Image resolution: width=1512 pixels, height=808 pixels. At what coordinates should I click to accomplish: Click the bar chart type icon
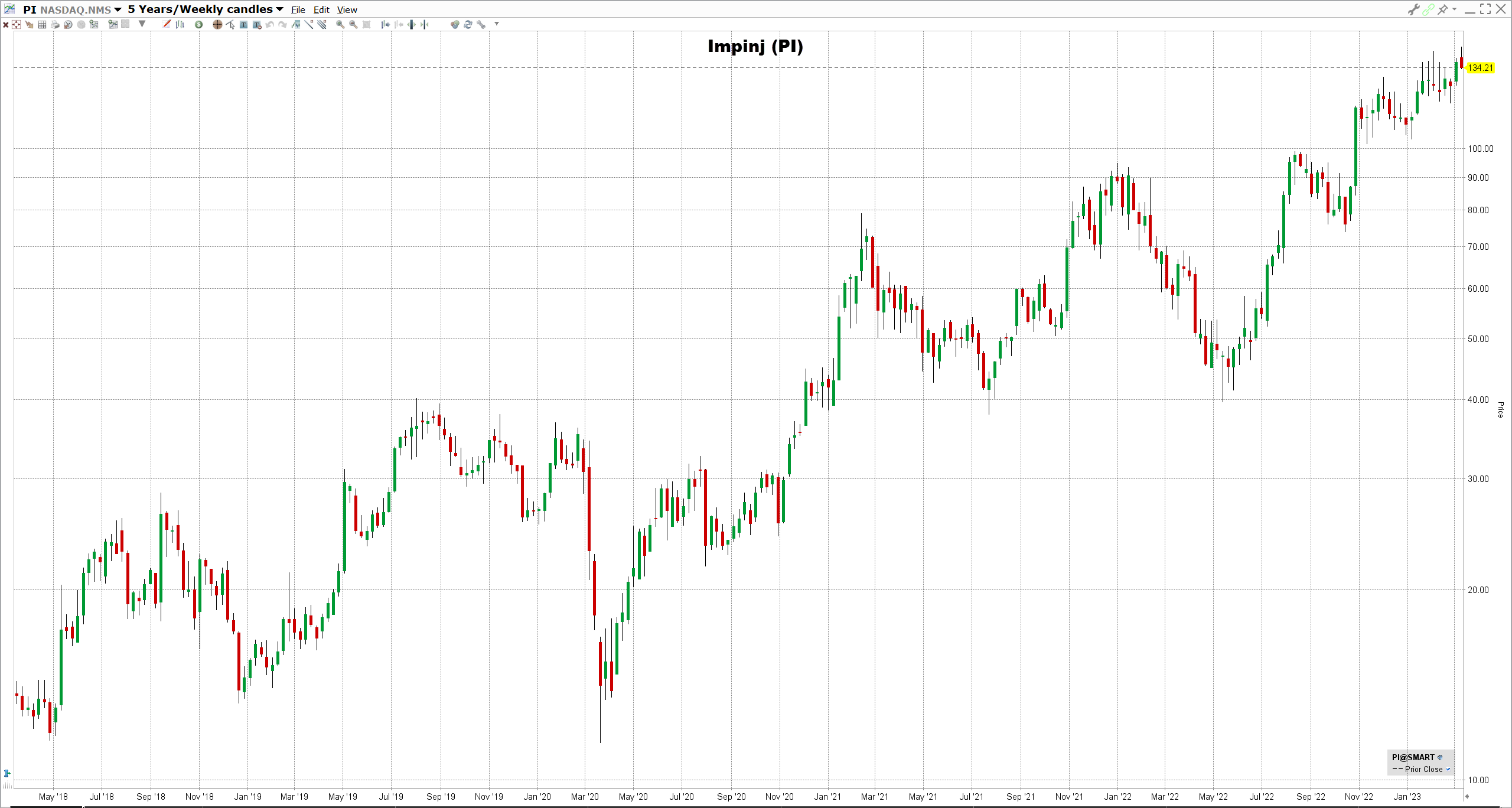(180, 24)
